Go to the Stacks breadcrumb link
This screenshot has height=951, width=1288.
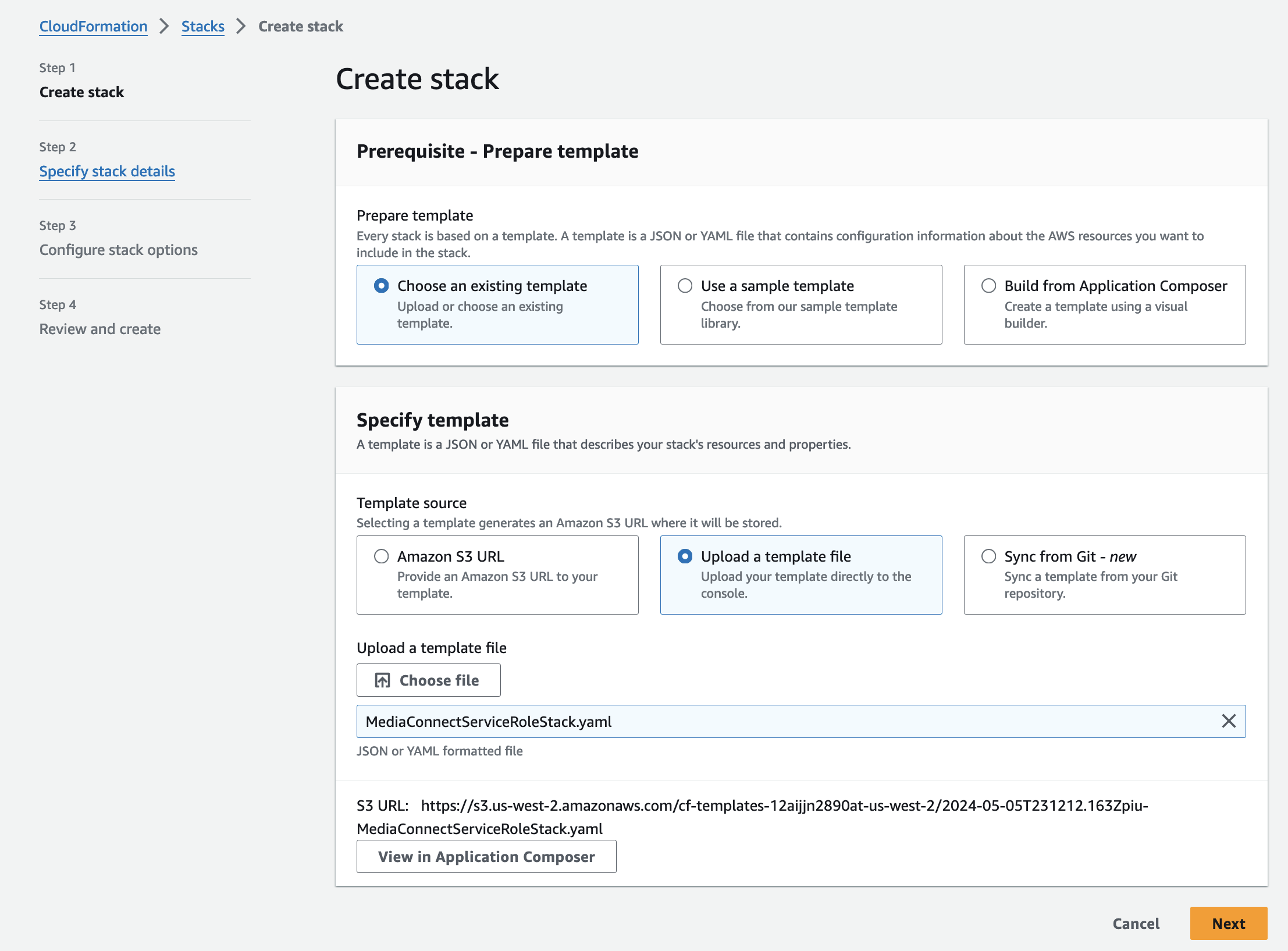202,26
